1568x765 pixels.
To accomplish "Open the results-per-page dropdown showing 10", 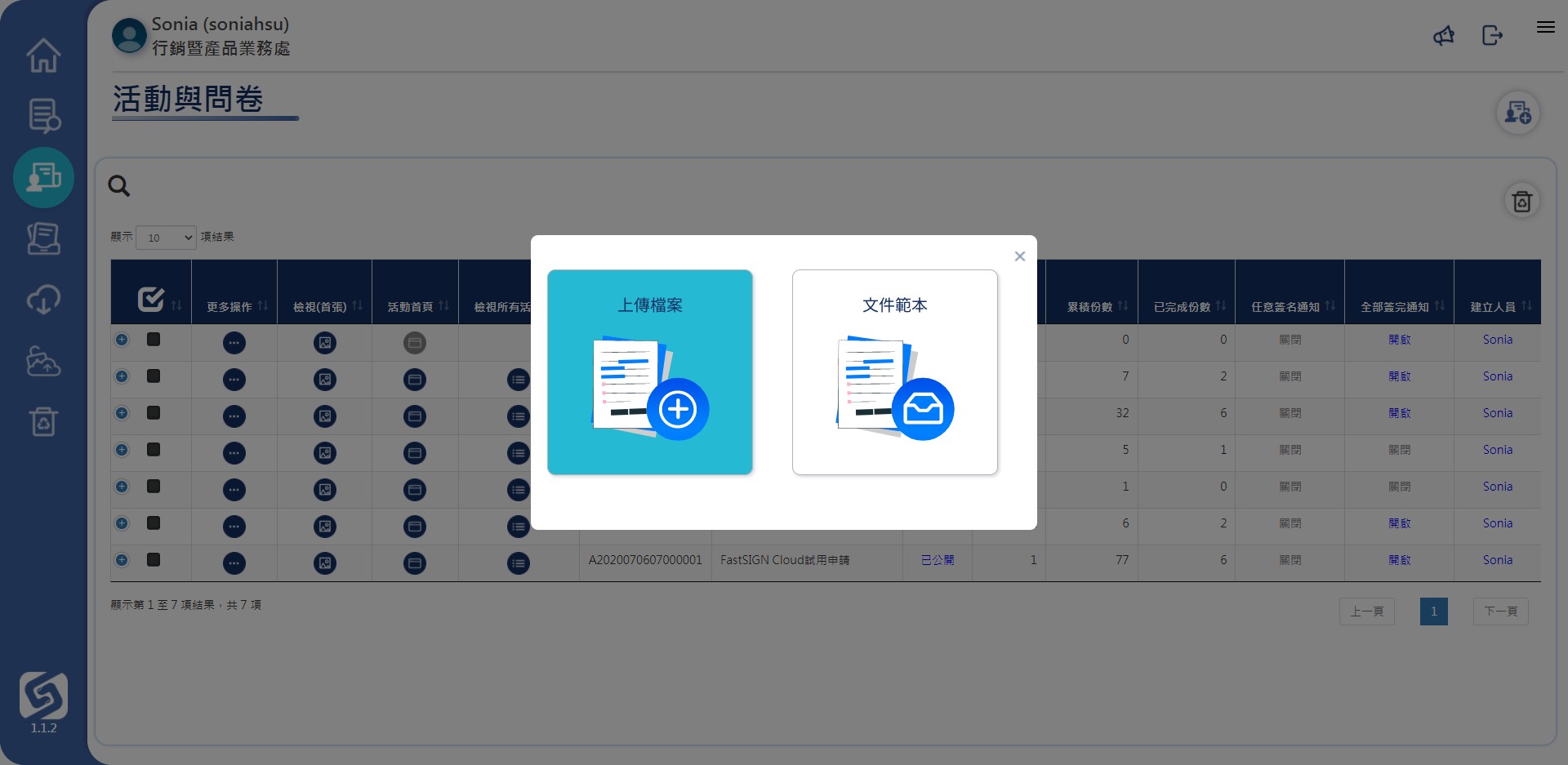I will pyautogui.click(x=166, y=238).
